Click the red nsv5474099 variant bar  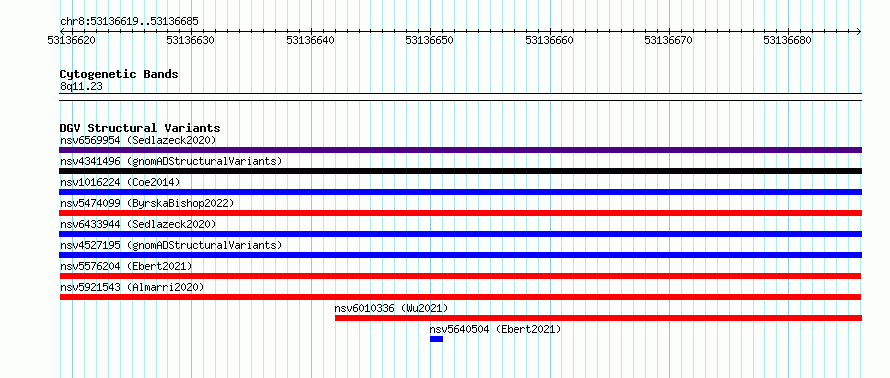click(460, 213)
